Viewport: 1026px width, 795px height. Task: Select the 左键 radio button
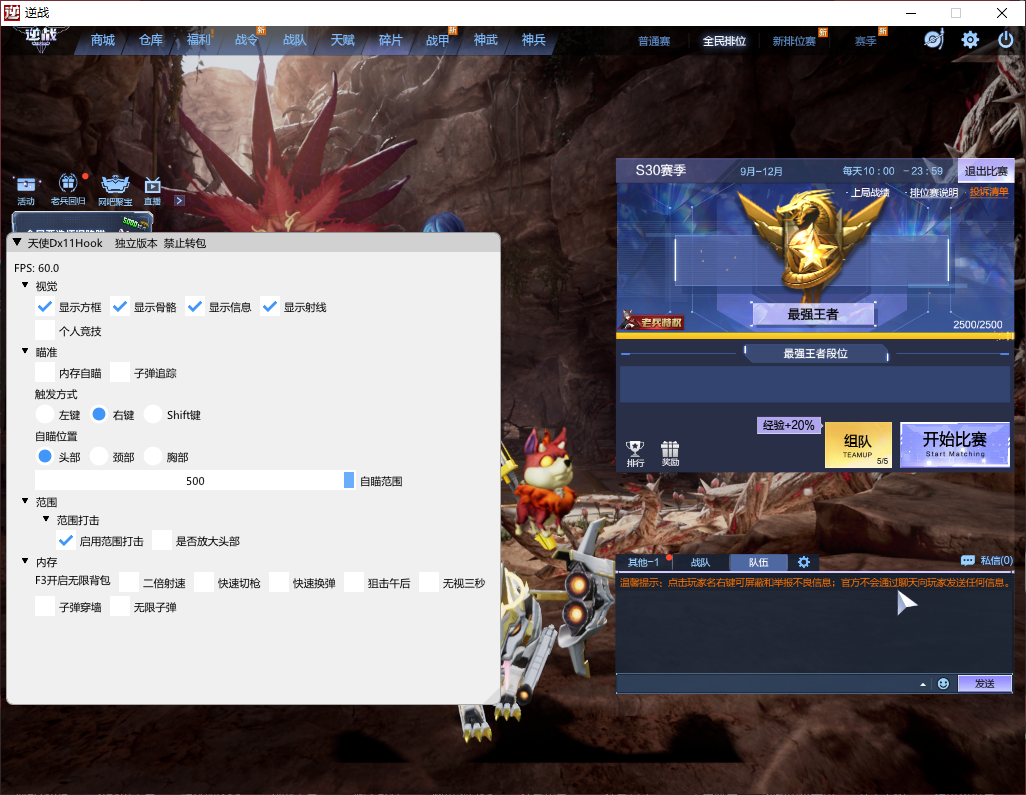(45, 414)
